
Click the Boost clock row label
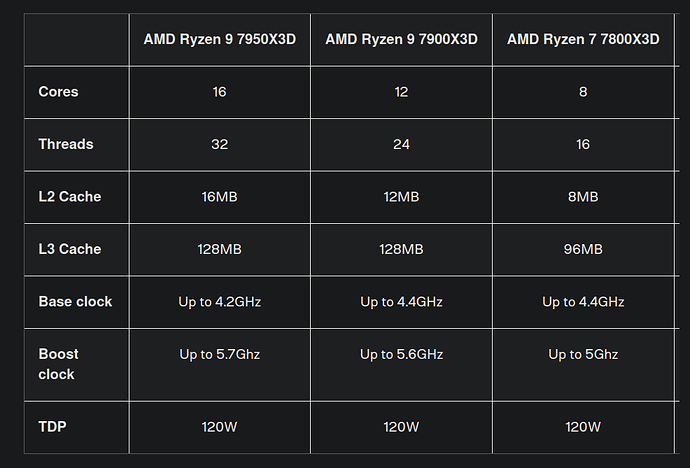pyautogui.click(x=58, y=364)
